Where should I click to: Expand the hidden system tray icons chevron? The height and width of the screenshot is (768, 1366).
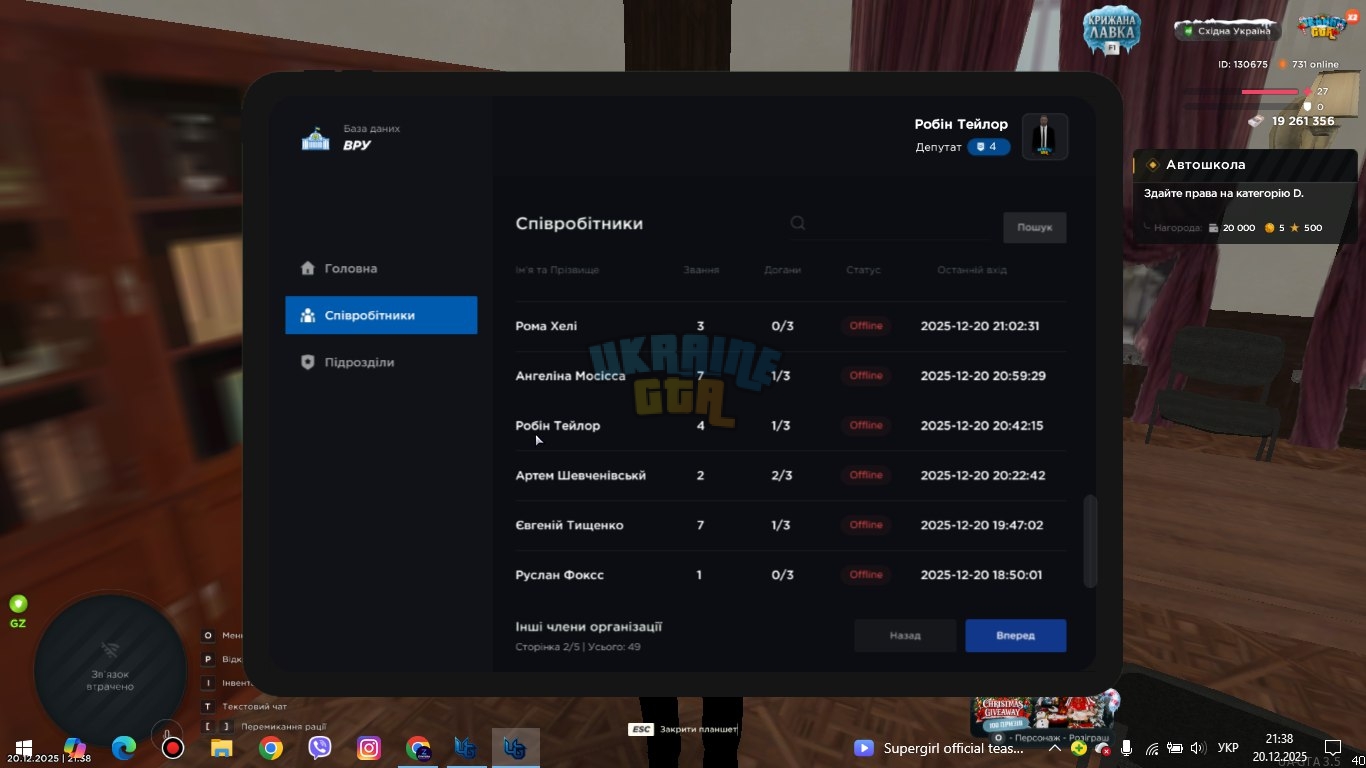1054,748
